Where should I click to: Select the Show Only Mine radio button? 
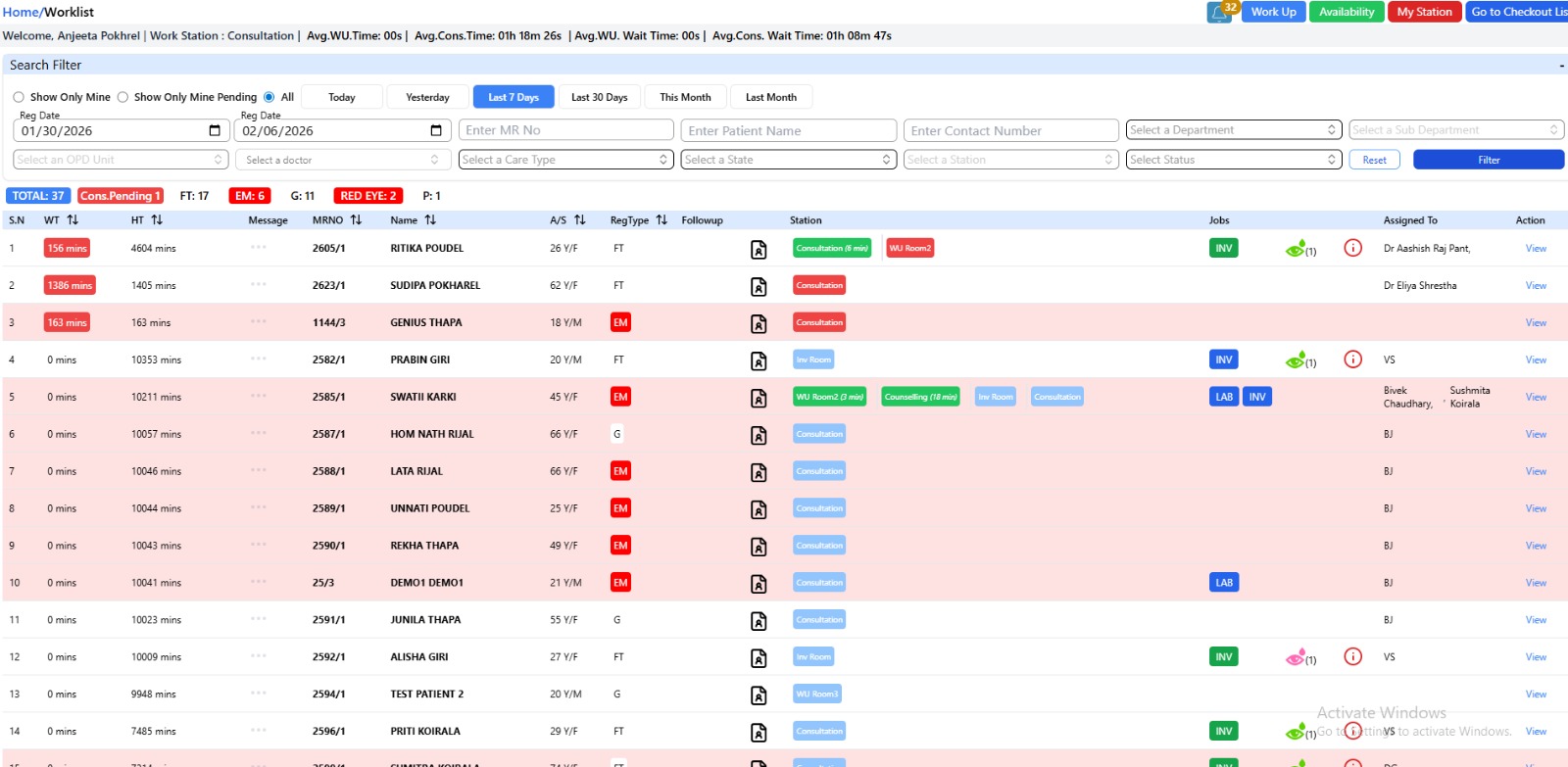(19, 97)
